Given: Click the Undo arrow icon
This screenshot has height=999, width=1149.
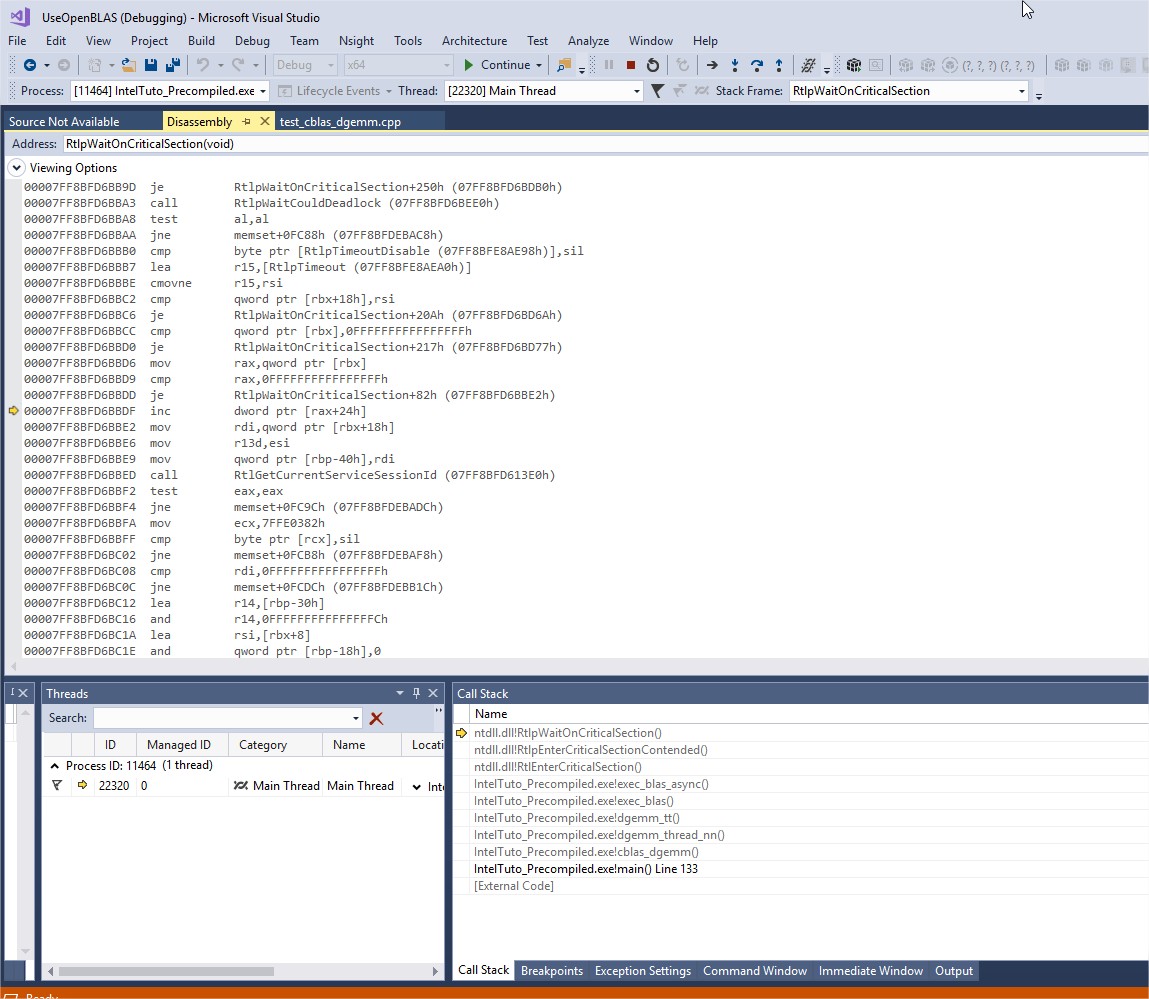Looking at the screenshot, I should pos(203,65).
